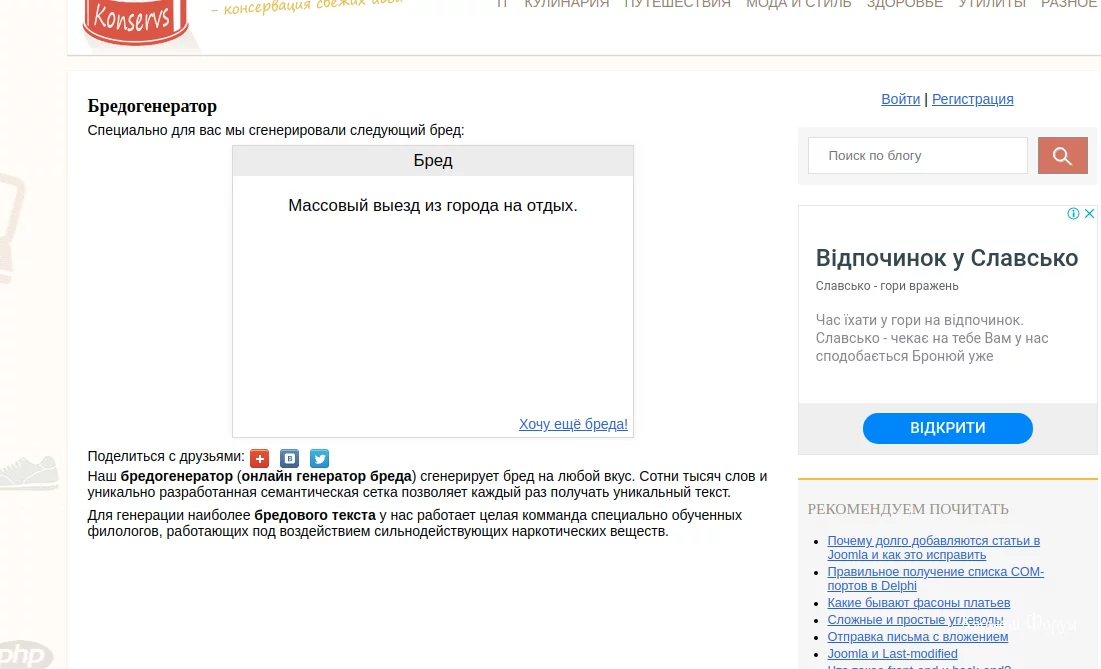Open the КУЛИНАРИЯ menu
Screen dimensions: 1101x669
tap(567, 4)
